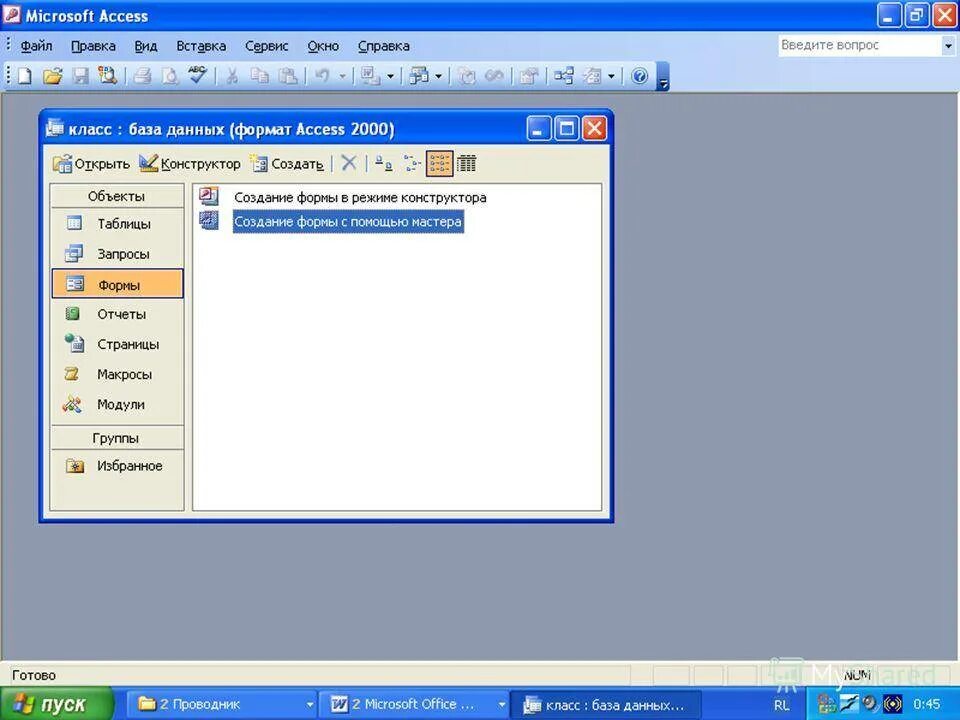
Task: Click the Конструктор button
Action: point(190,163)
